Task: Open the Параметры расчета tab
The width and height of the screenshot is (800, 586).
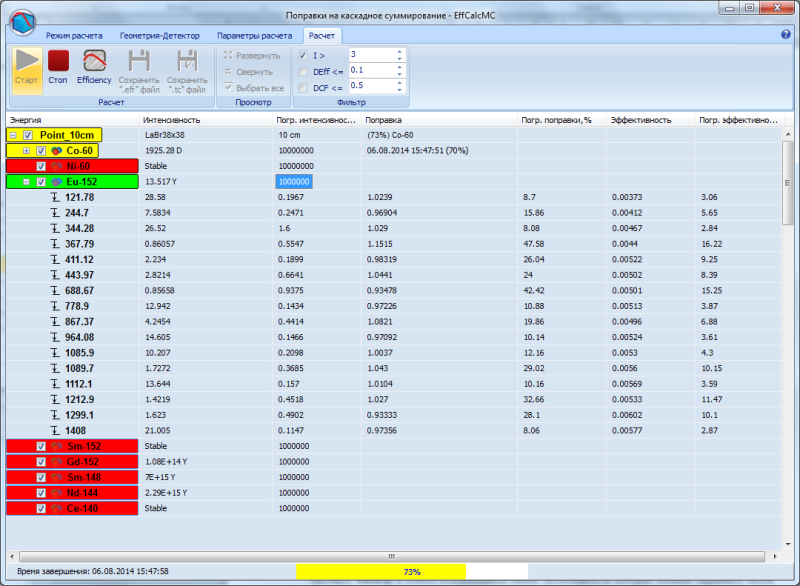Action: tap(256, 35)
